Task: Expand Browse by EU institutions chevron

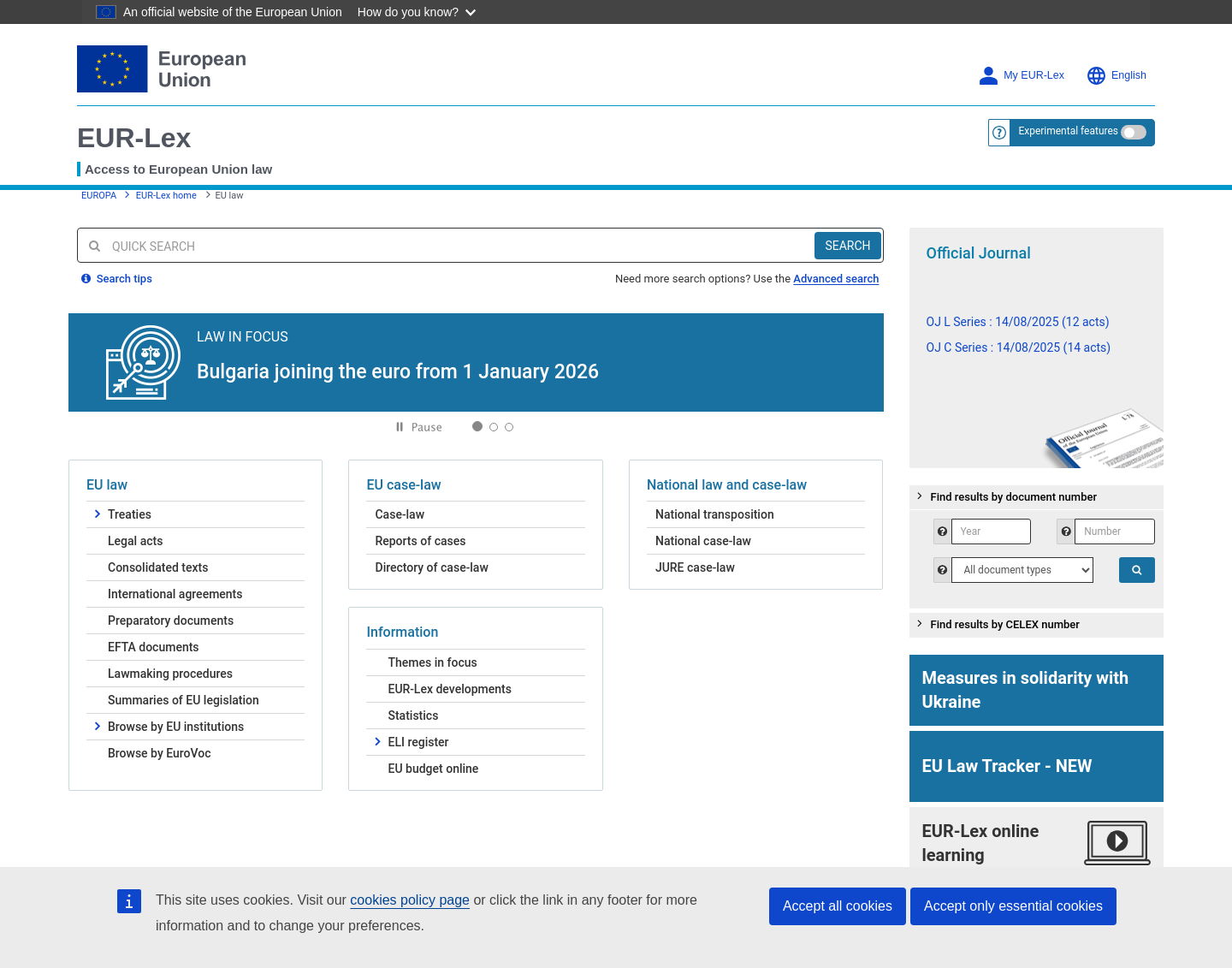Action: pyautogui.click(x=97, y=727)
